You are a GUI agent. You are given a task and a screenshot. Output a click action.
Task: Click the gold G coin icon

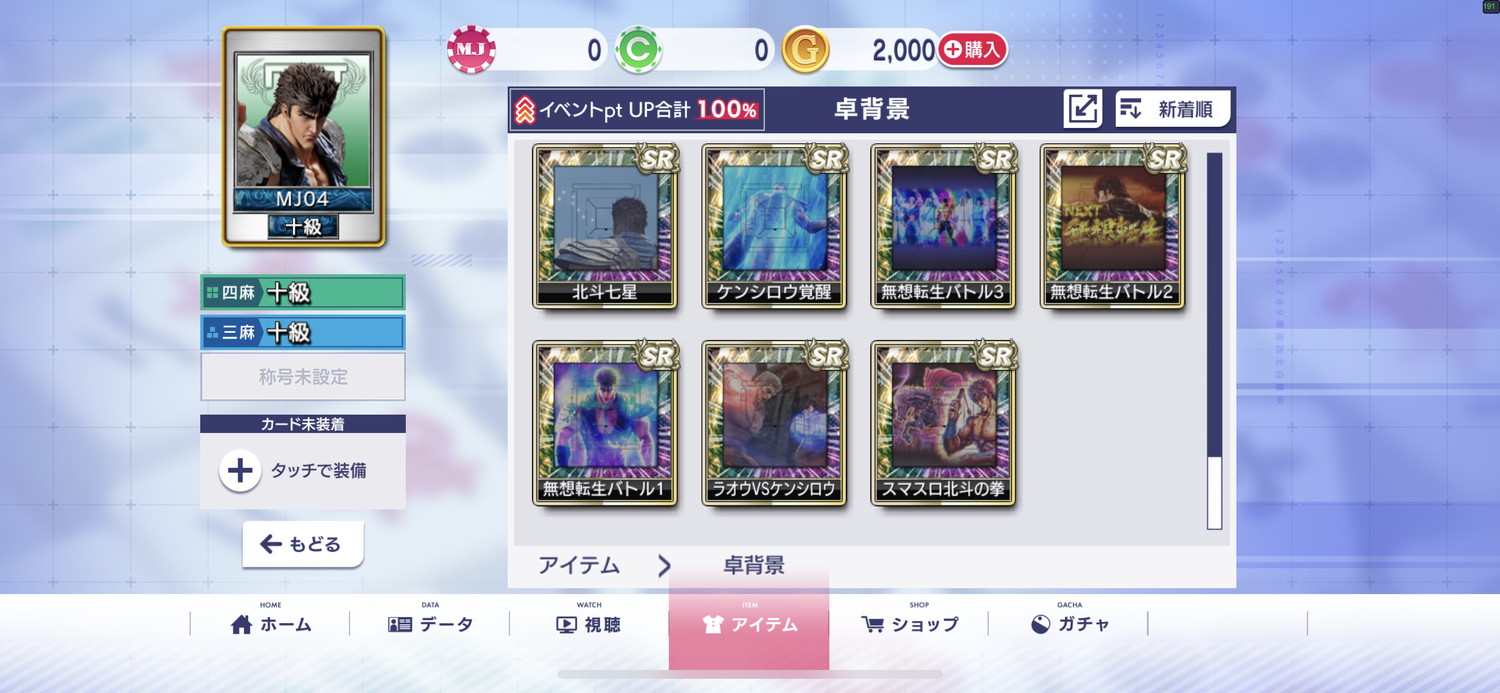(x=805, y=49)
